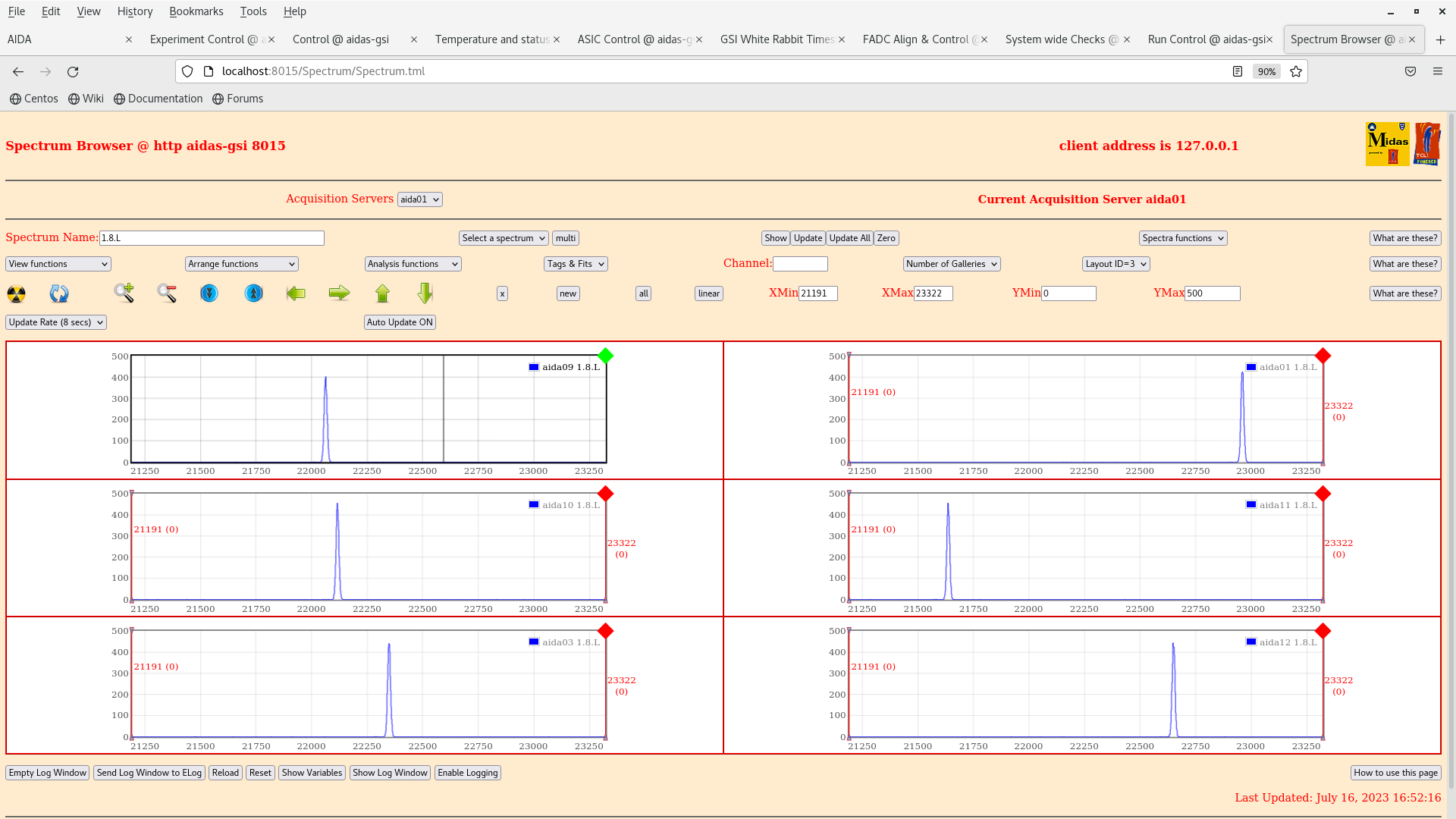Expand the Analysis functions dropdown
Viewport: 1456px width, 819px height.
click(413, 264)
